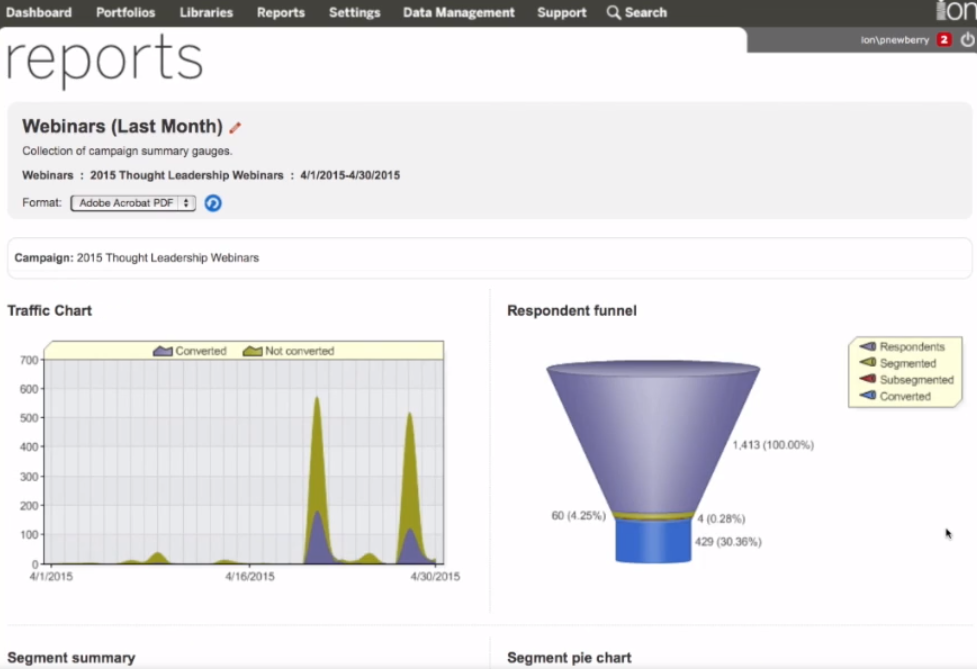Click the Support link in top bar
Screen dimensions: 977x671
[561, 13]
